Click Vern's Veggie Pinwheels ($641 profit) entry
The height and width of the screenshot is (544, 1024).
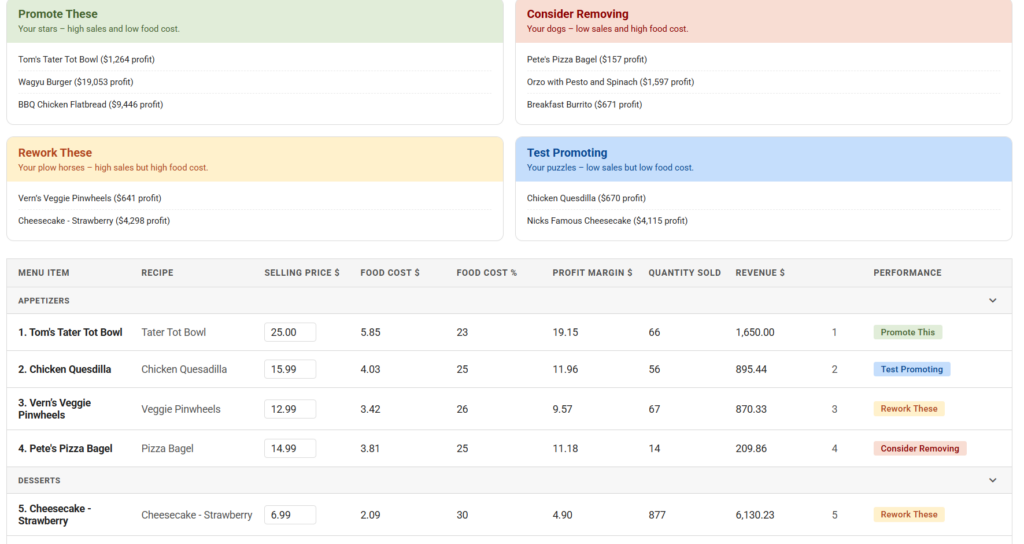89,198
